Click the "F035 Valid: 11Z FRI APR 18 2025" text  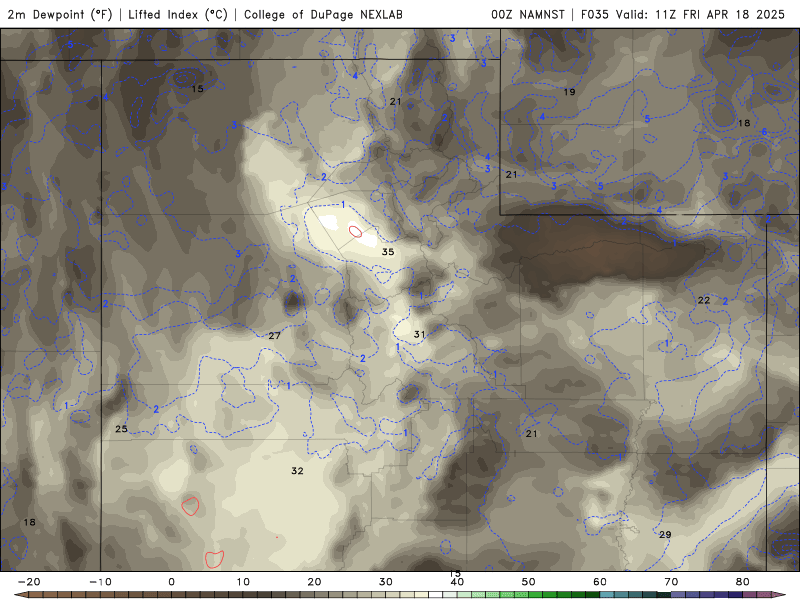coord(683,14)
